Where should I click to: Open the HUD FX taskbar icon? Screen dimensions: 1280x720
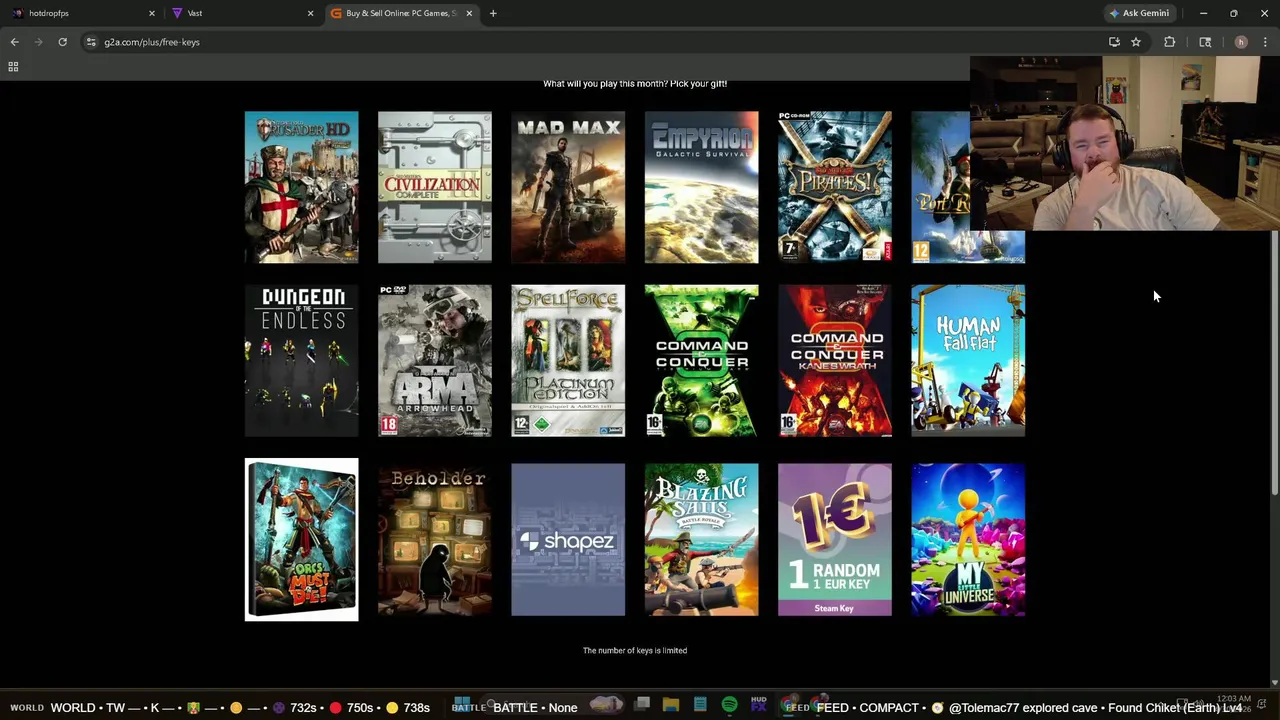758,705
